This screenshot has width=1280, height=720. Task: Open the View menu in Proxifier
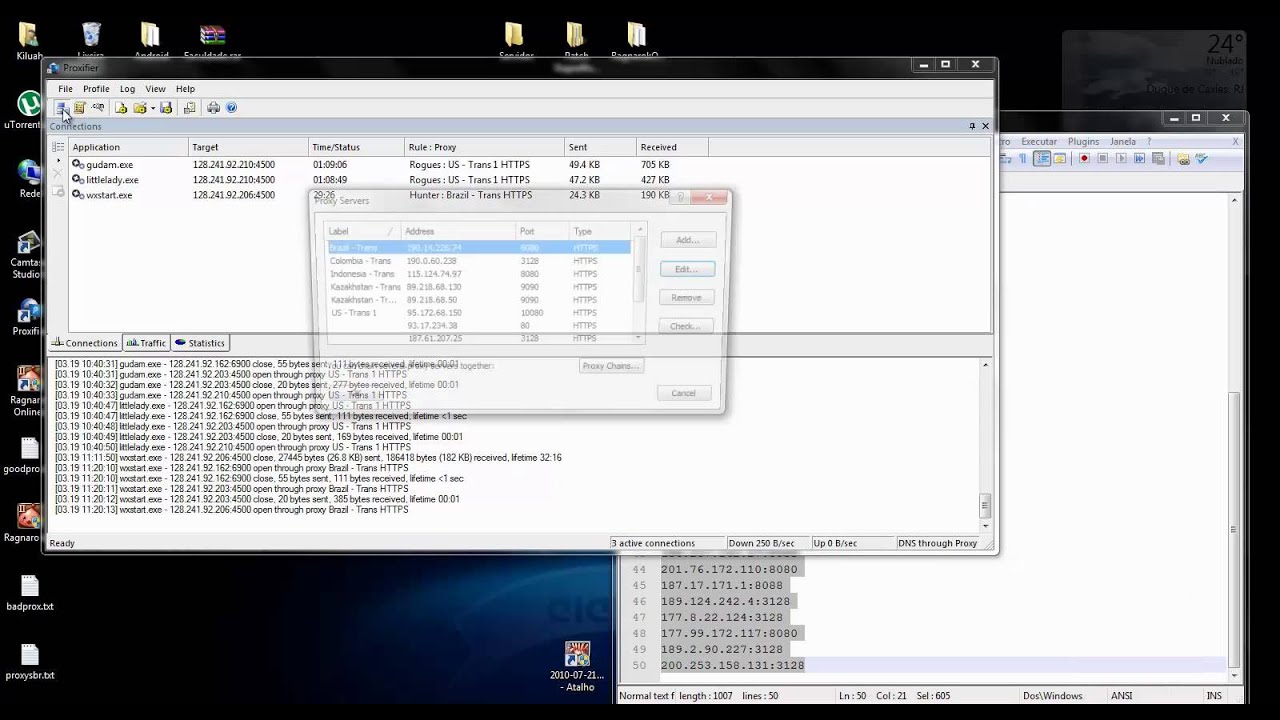click(155, 89)
